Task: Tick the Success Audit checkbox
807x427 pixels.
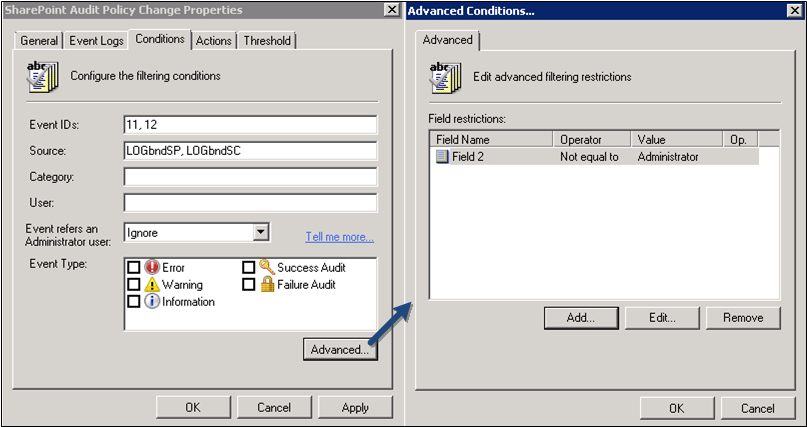Action: coord(249,268)
